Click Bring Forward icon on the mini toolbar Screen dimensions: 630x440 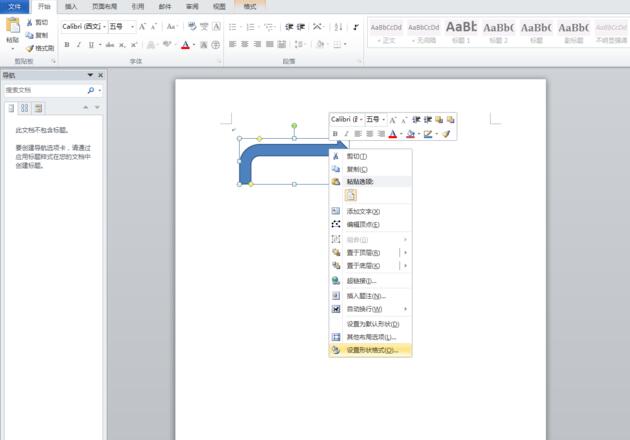439,119
